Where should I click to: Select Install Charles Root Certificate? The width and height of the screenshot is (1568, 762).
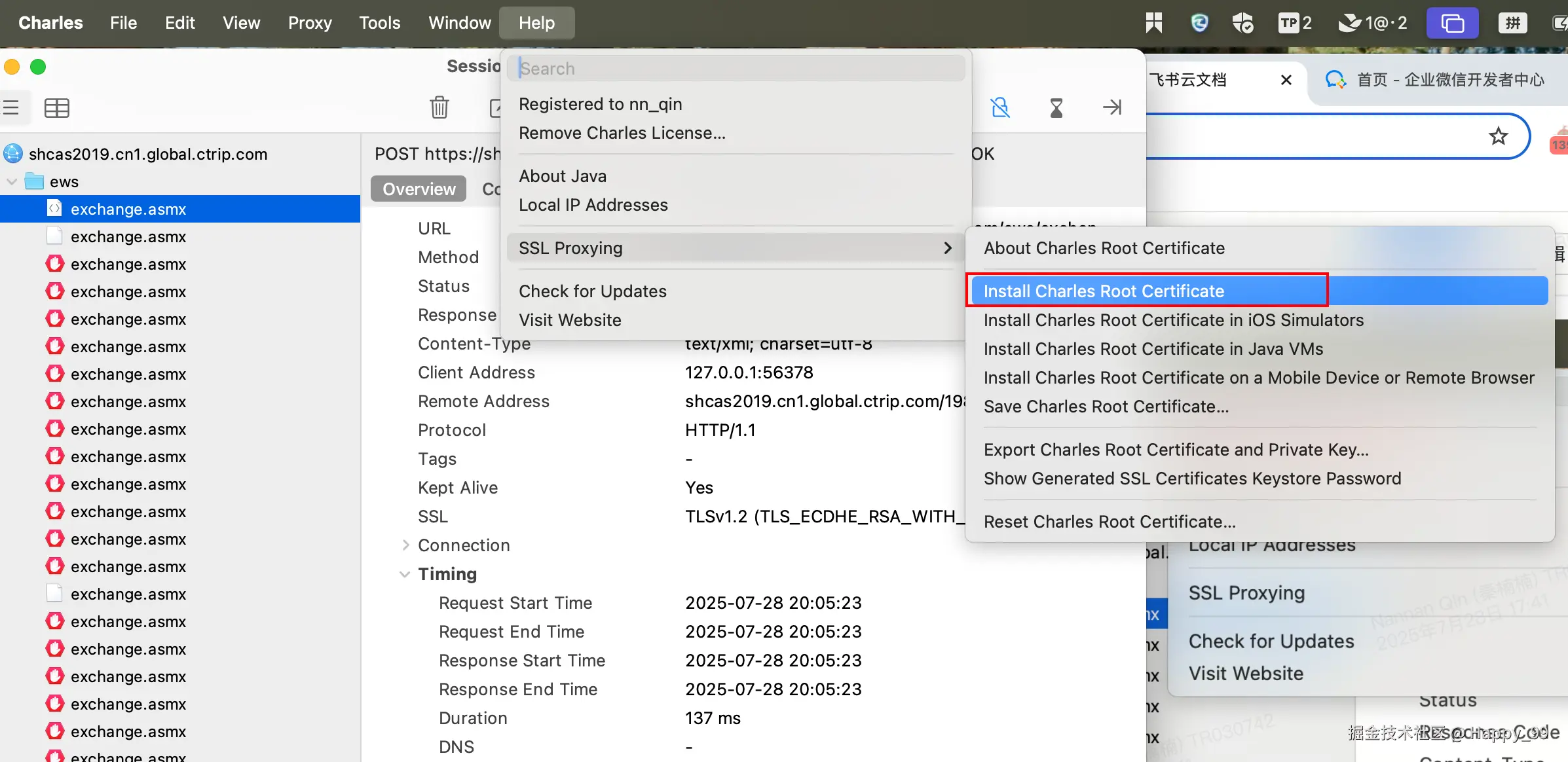(1103, 291)
